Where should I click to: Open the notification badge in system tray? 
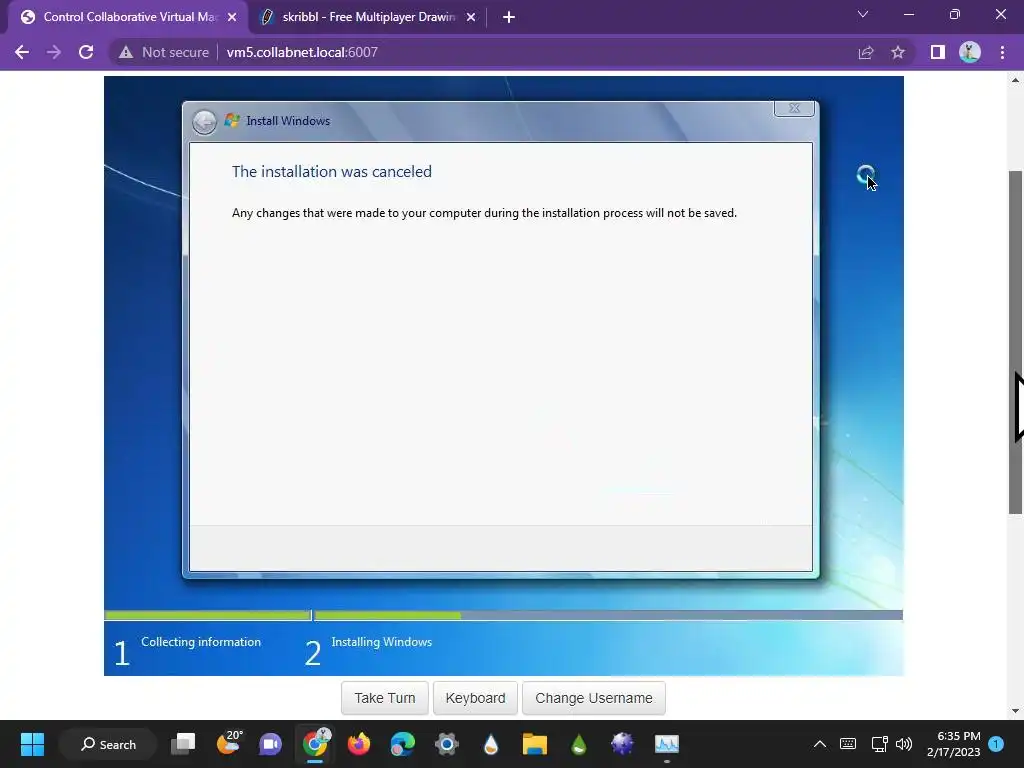coord(996,744)
